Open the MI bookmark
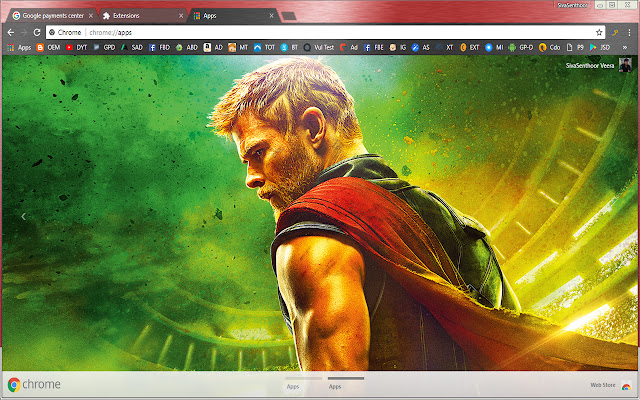The height and width of the screenshot is (400, 640). pyautogui.click(x=494, y=47)
